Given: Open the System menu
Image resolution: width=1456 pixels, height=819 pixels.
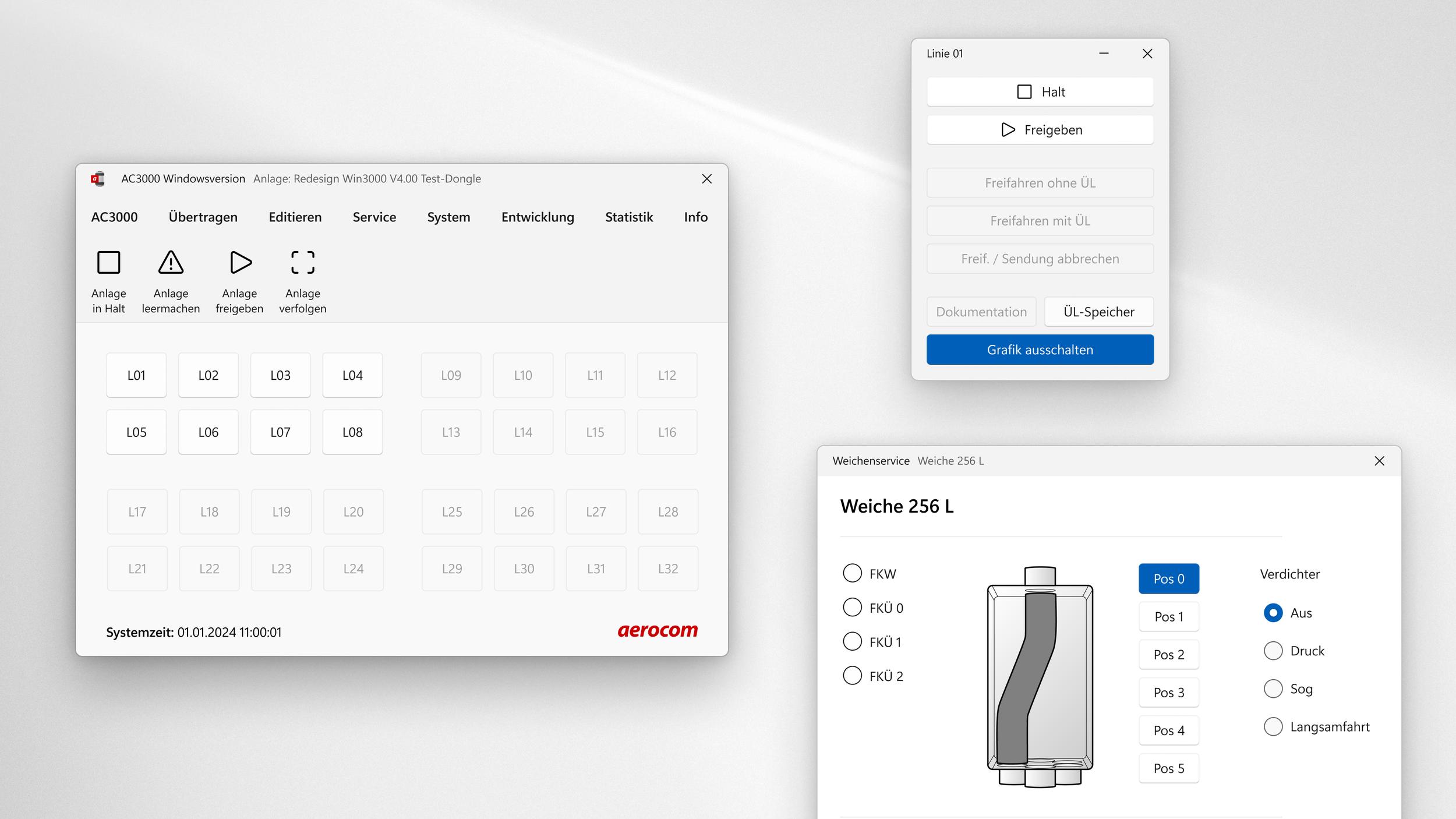Looking at the screenshot, I should [448, 217].
